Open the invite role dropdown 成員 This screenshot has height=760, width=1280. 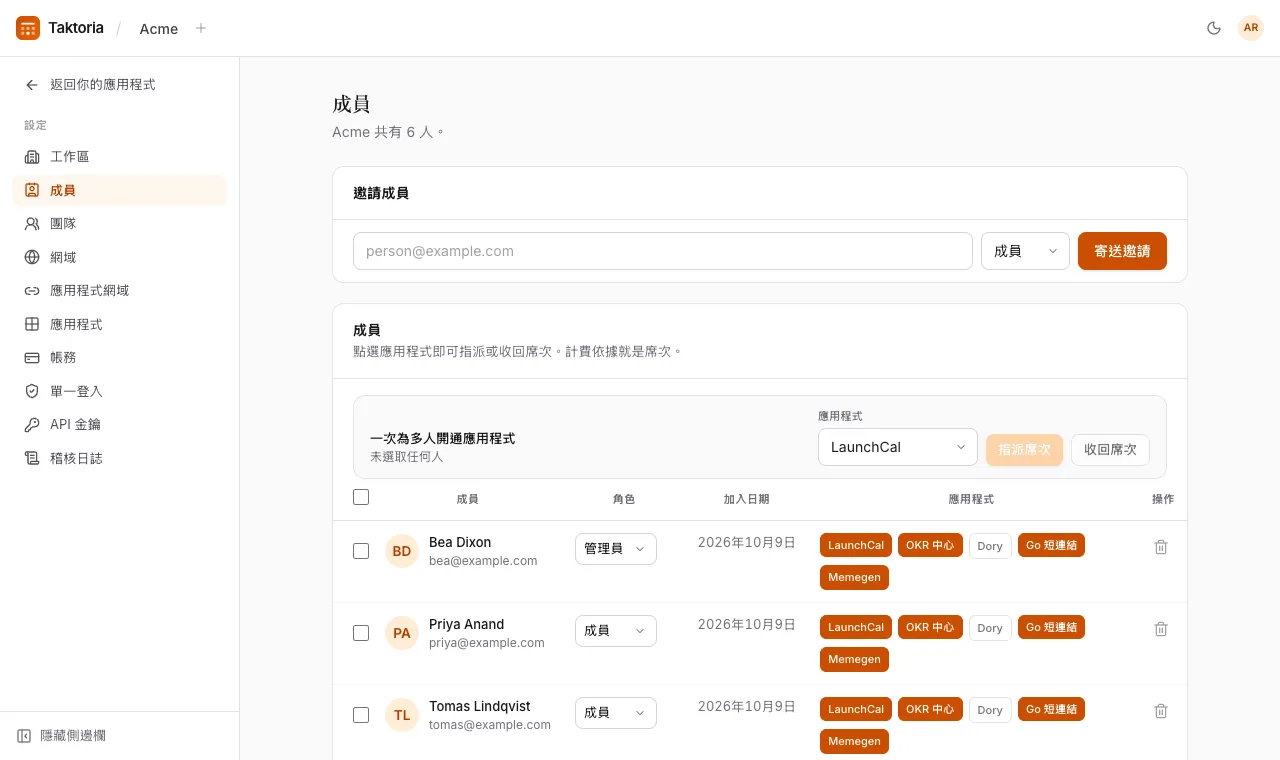tap(1025, 251)
